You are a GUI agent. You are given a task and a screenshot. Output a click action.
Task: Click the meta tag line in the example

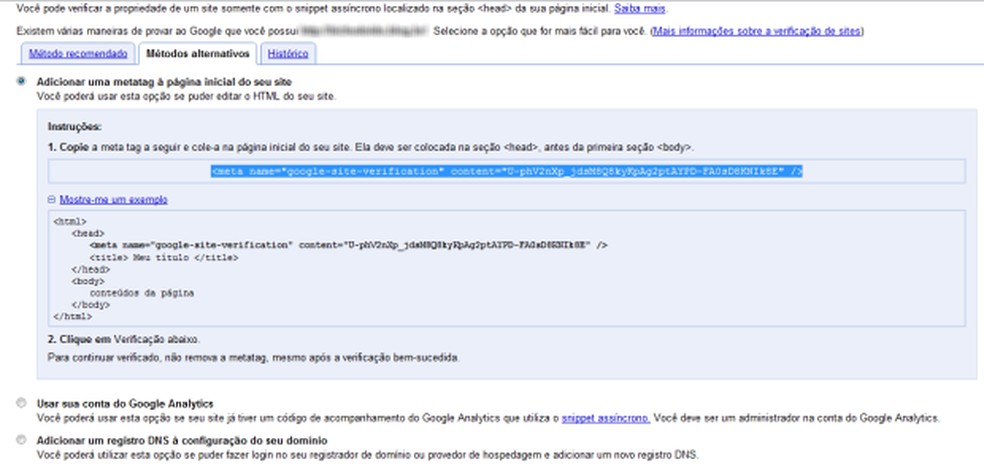point(349,244)
